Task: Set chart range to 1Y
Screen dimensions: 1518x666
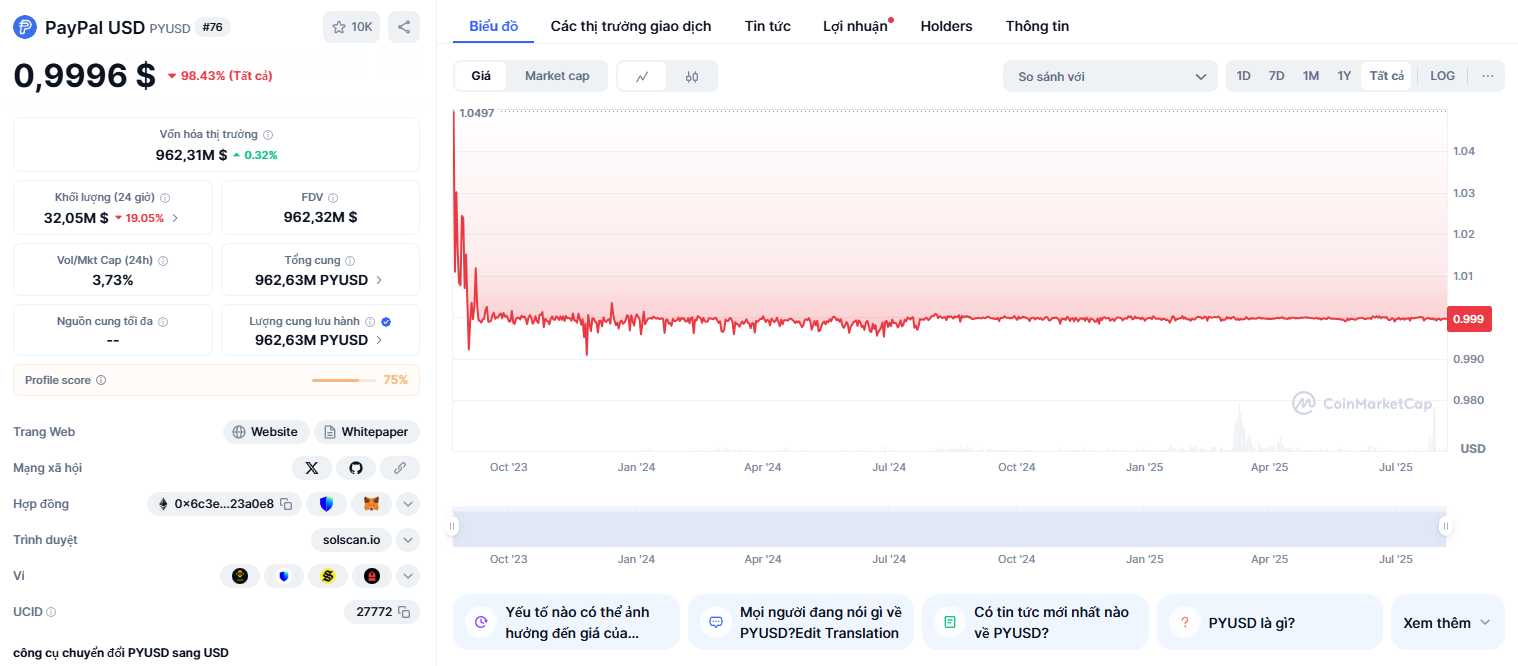Action: click(x=1344, y=76)
